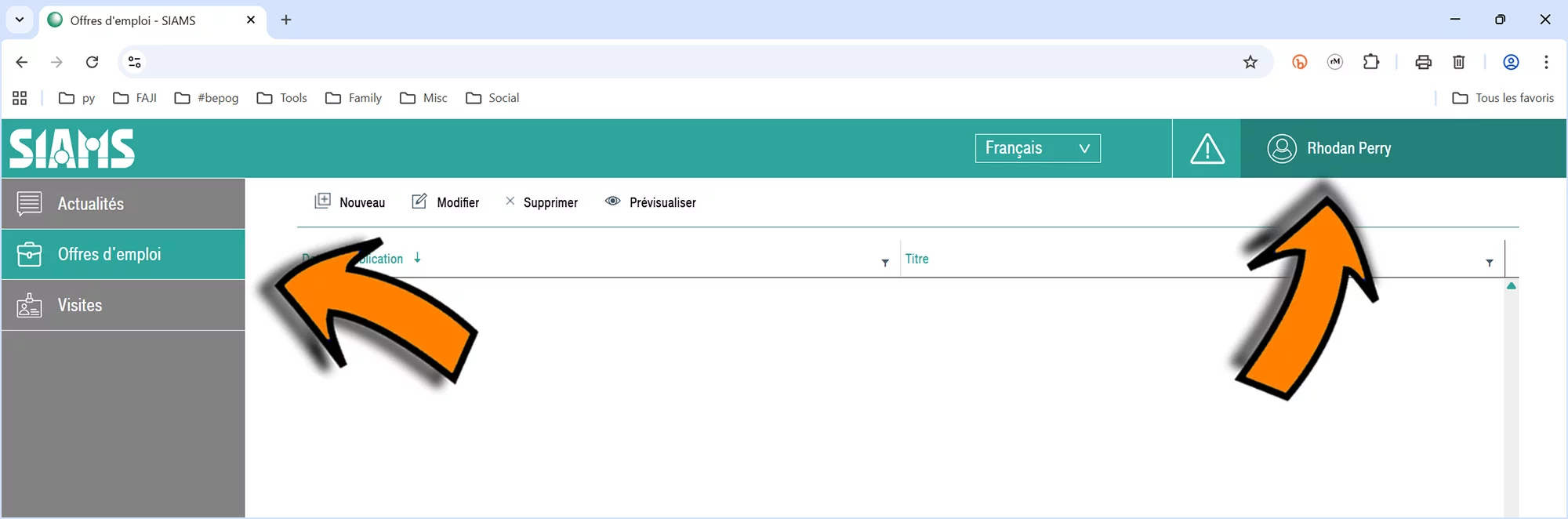Open the Français language dropdown

click(1037, 148)
